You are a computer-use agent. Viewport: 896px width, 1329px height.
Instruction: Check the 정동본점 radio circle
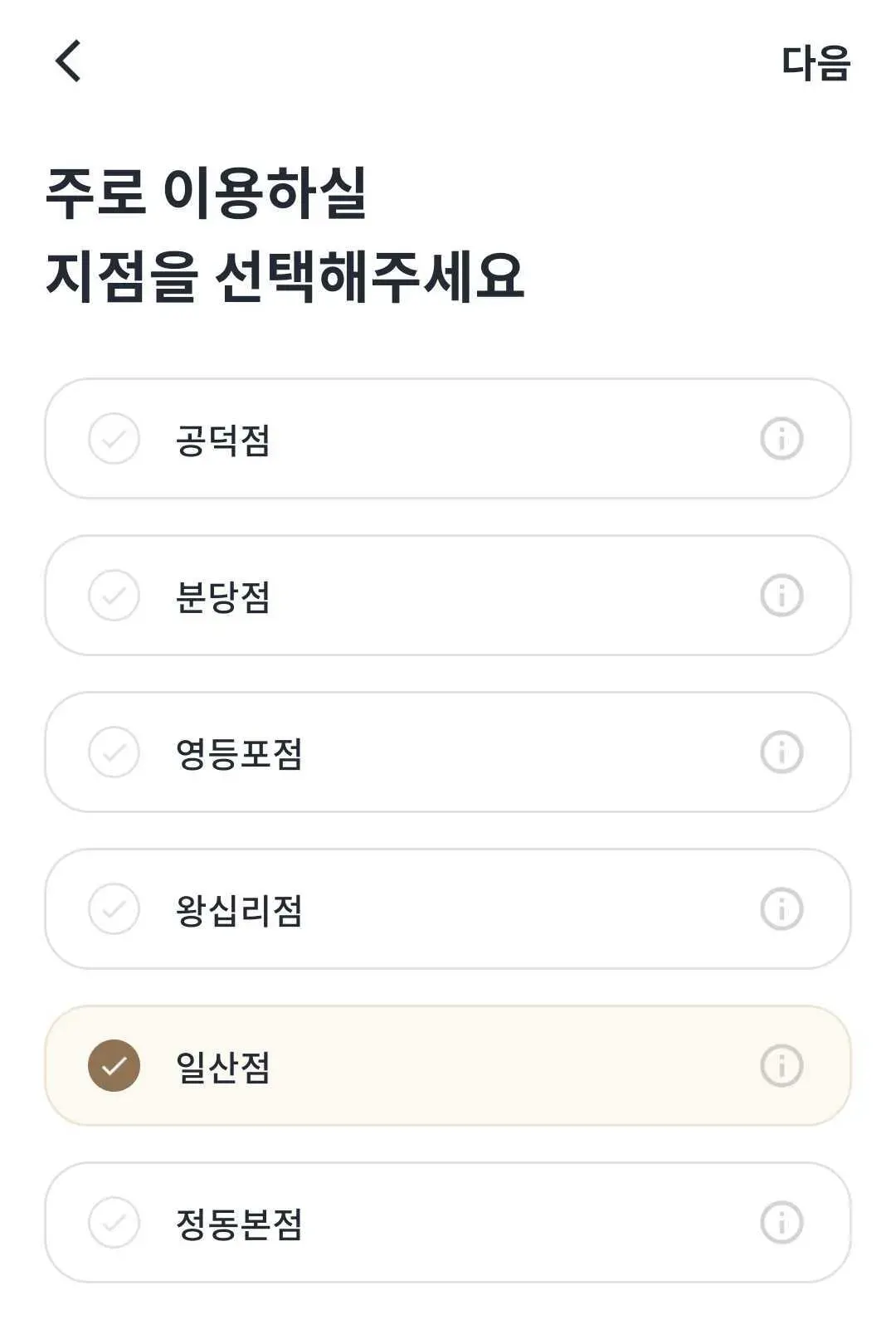(114, 1223)
